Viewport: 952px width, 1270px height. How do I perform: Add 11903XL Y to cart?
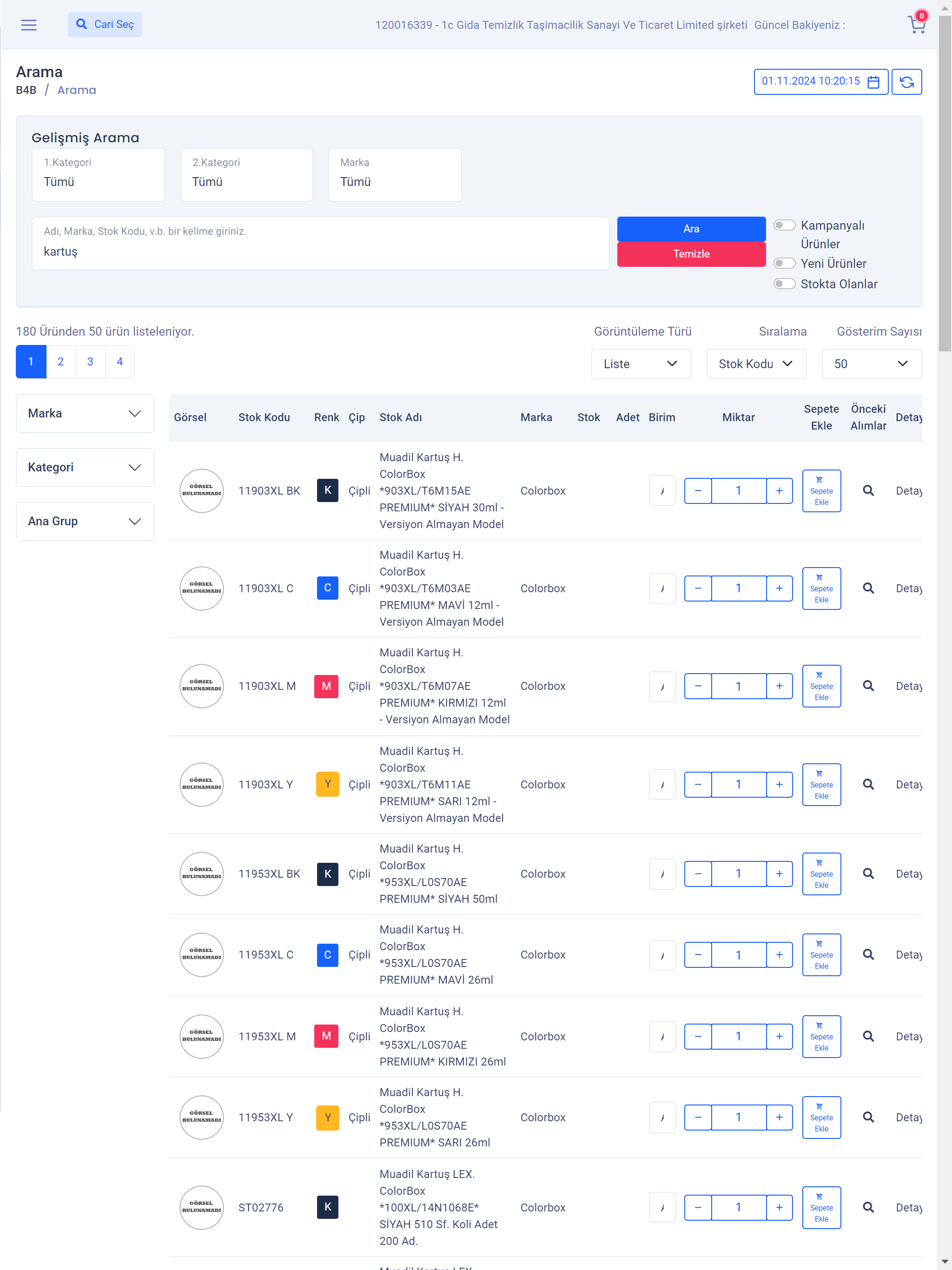tap(821, 784)
